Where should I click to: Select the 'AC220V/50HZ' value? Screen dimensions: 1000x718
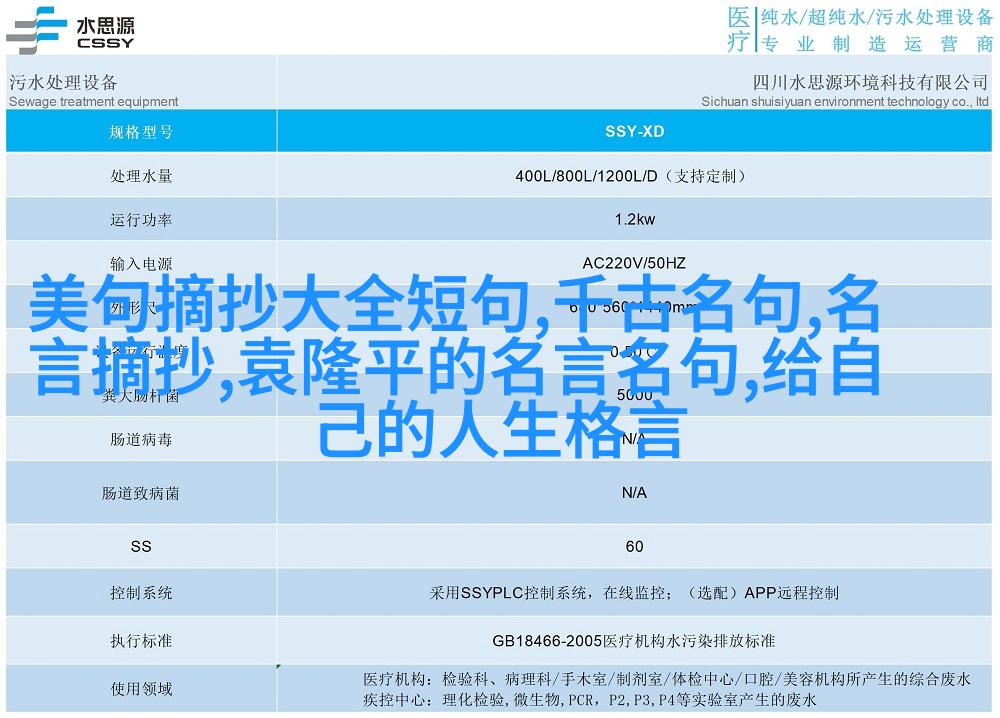tap(634, 263)
